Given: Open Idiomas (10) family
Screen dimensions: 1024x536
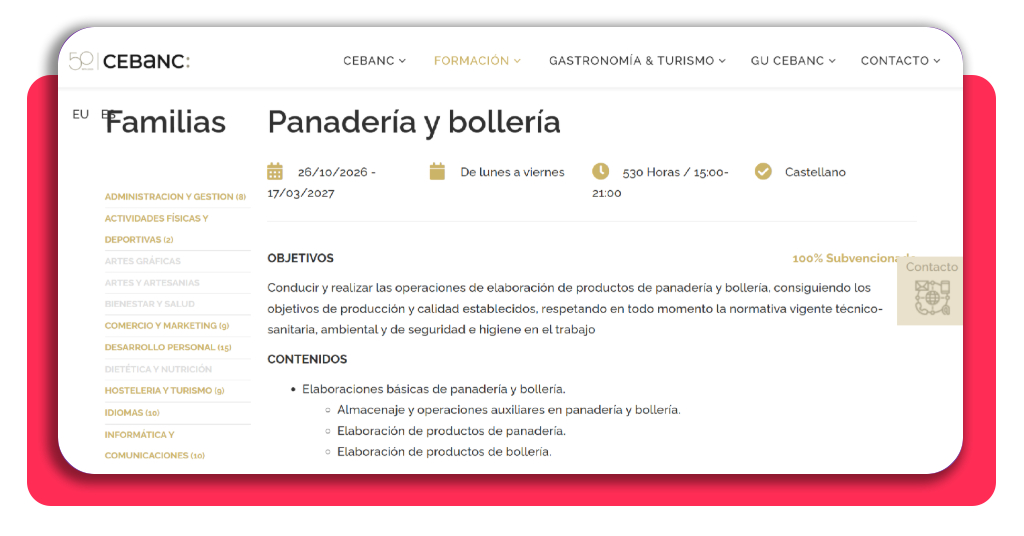Looking at the screenshot, I should (x=132, y=413).
